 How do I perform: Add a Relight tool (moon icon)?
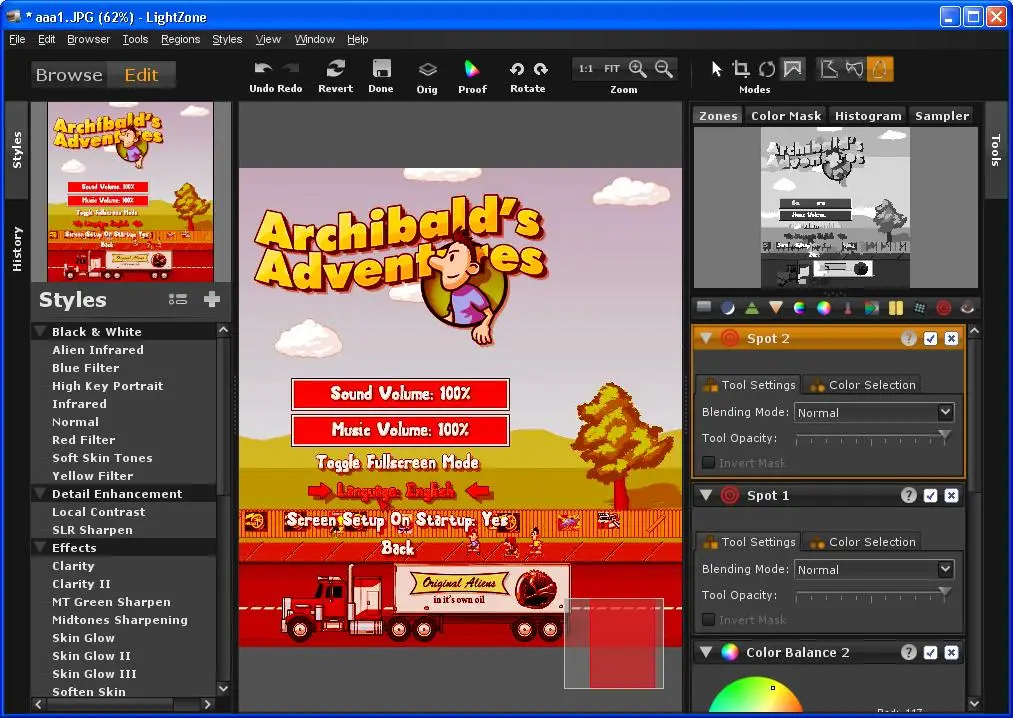(728, 308)
